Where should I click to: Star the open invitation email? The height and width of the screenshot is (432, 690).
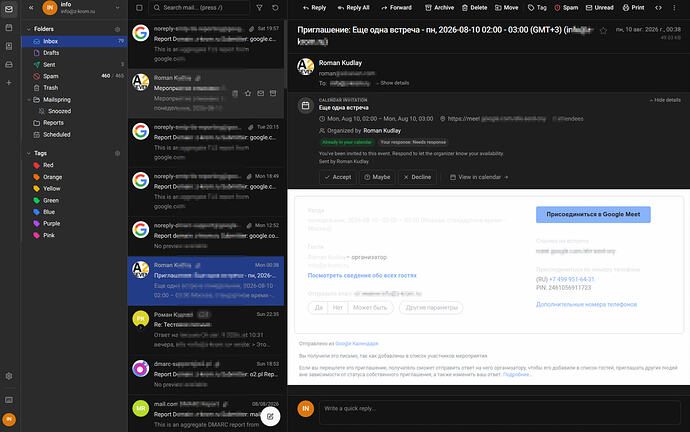click(603, 31)
